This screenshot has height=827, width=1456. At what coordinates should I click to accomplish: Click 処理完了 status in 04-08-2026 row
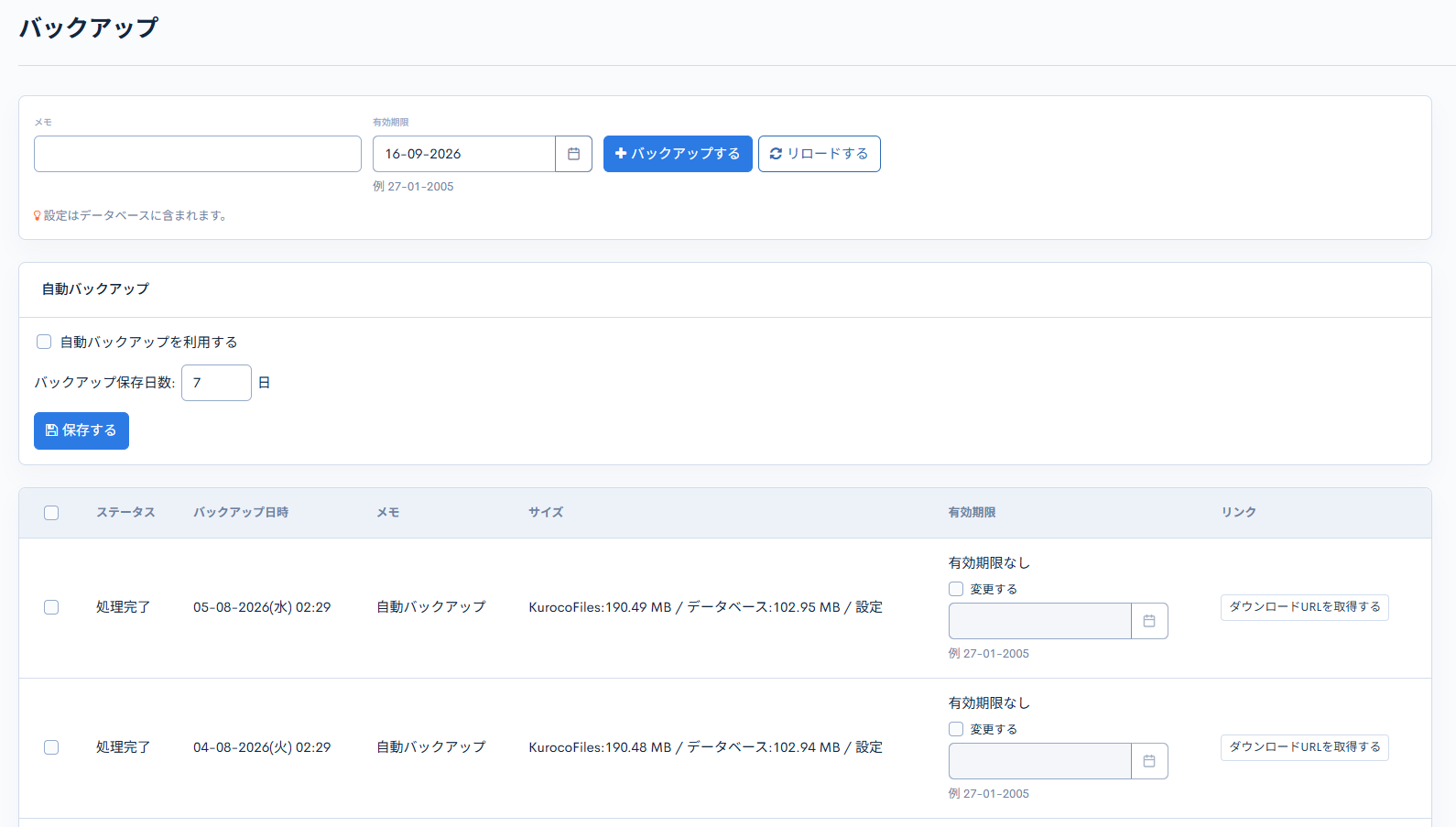(124, 747)
